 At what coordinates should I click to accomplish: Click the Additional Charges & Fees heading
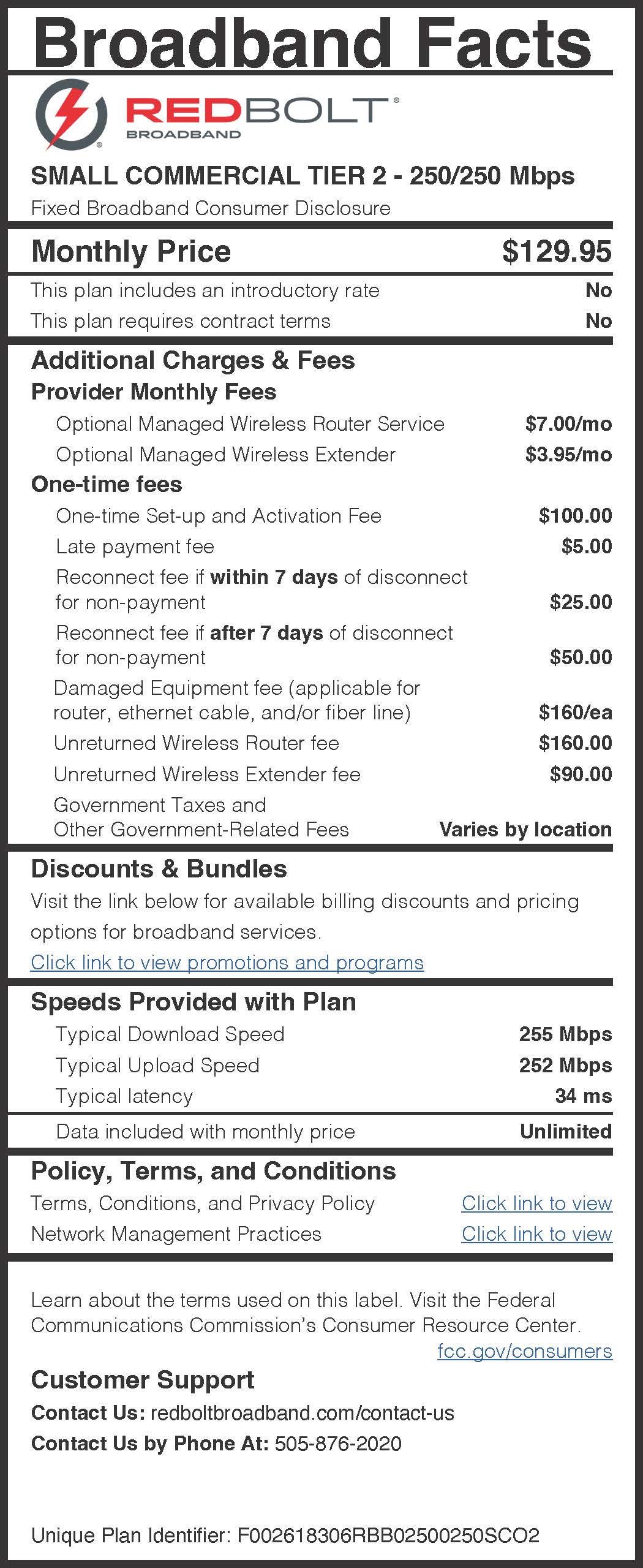click(x=193, y=360)
